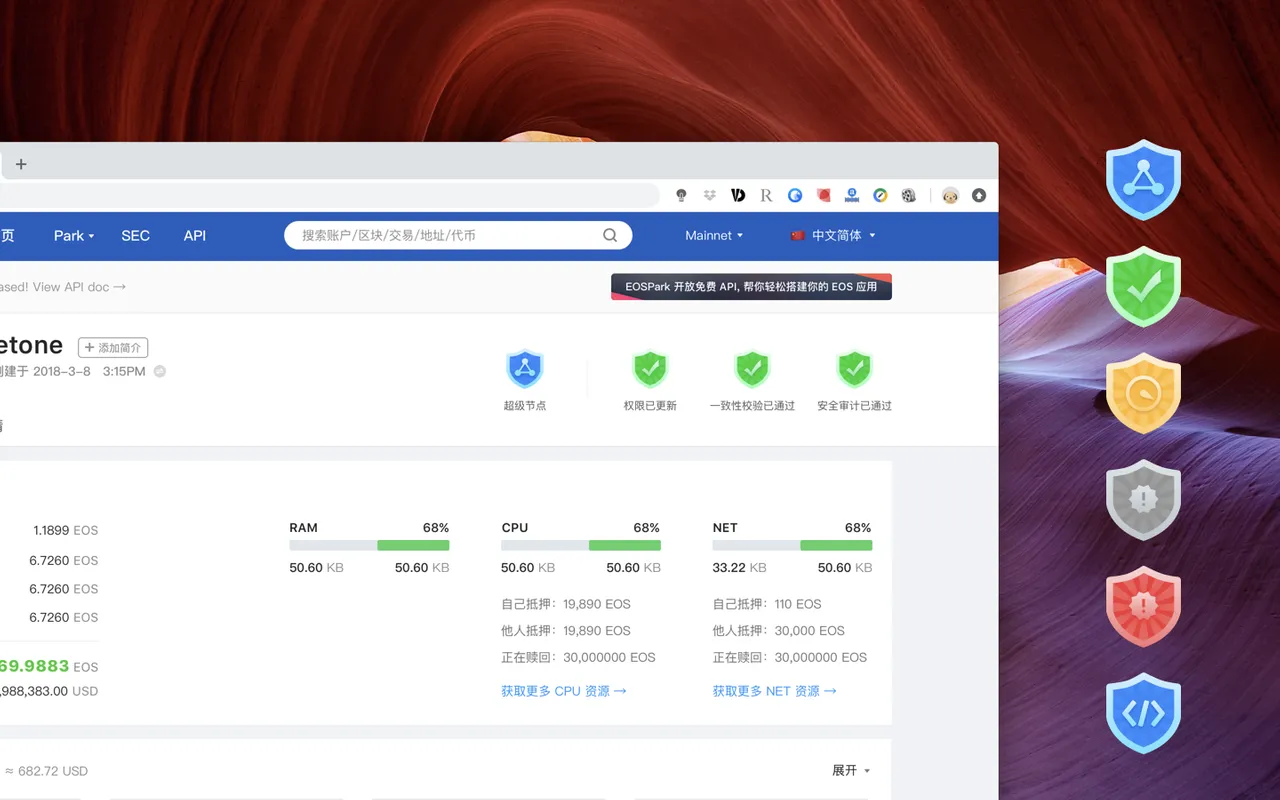Click the red square extension icon

824,196
